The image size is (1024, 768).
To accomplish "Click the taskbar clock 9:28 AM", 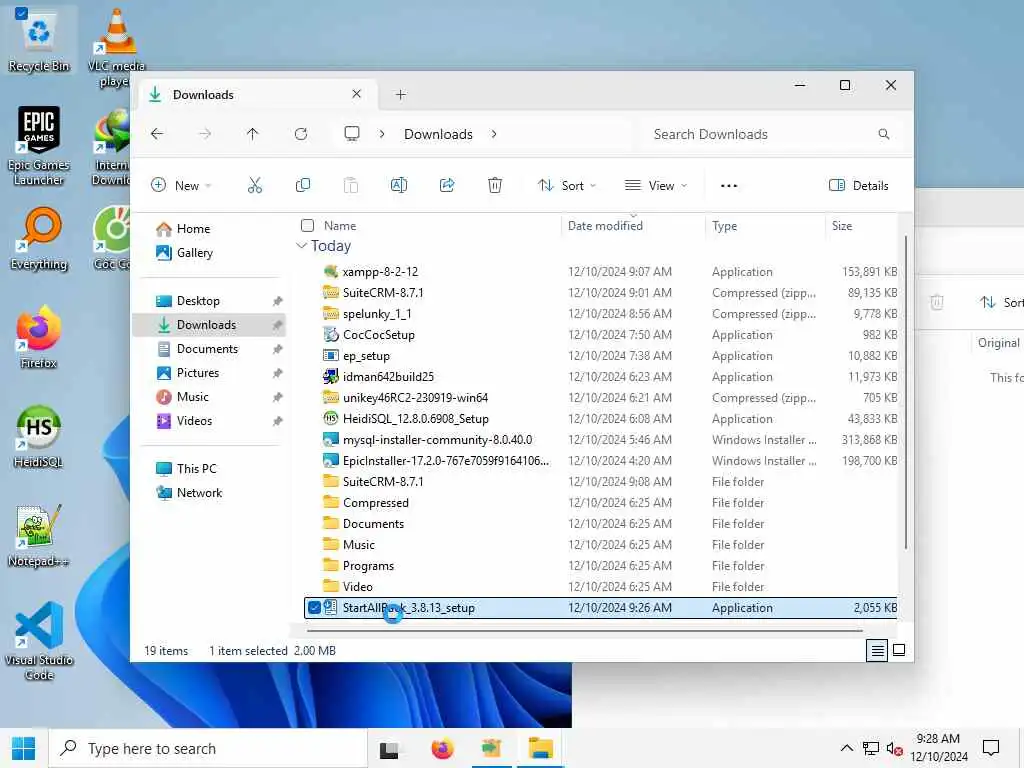I will tap(938, 739).
